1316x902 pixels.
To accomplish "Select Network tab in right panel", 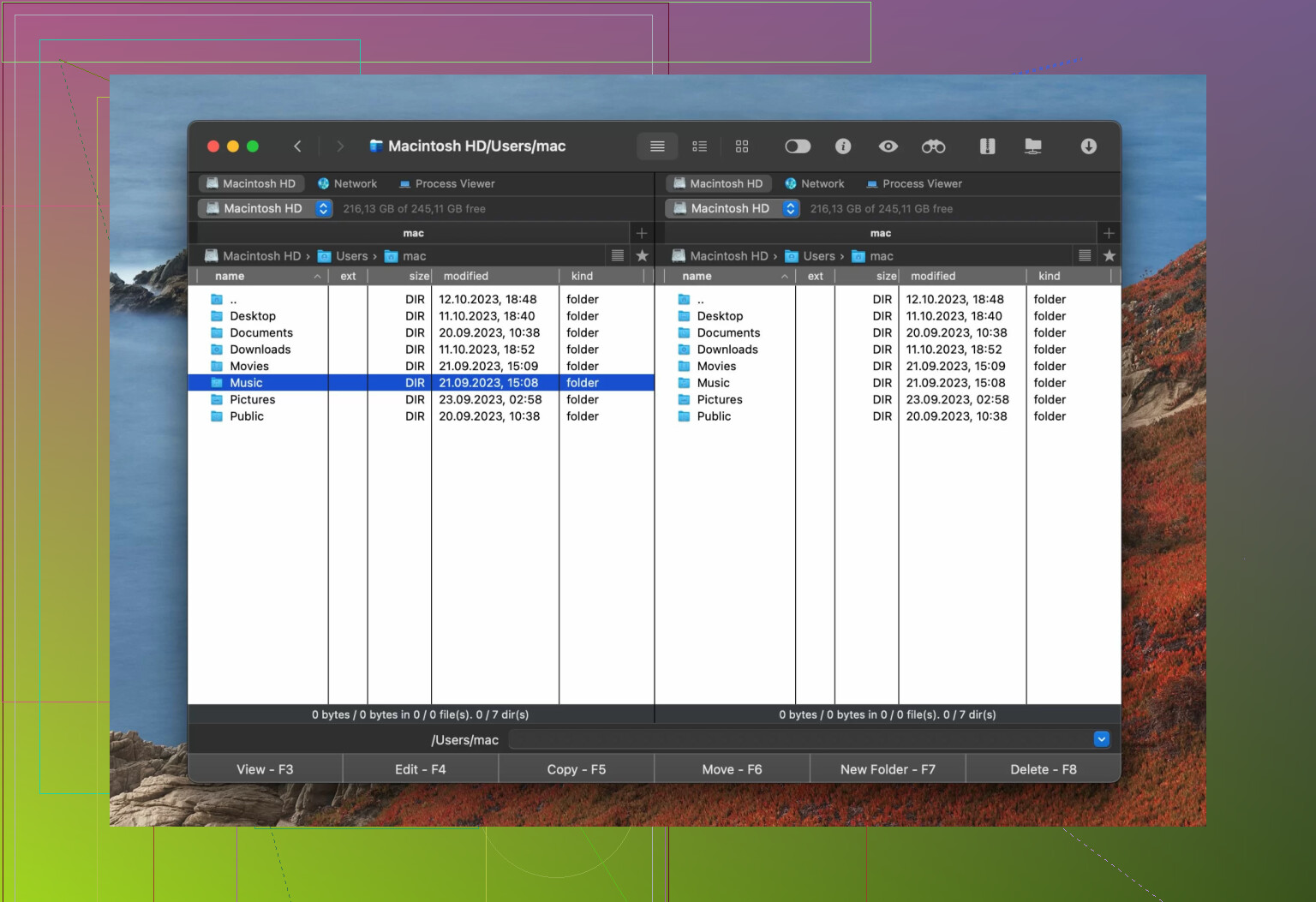I will click(x=814, y=183).
